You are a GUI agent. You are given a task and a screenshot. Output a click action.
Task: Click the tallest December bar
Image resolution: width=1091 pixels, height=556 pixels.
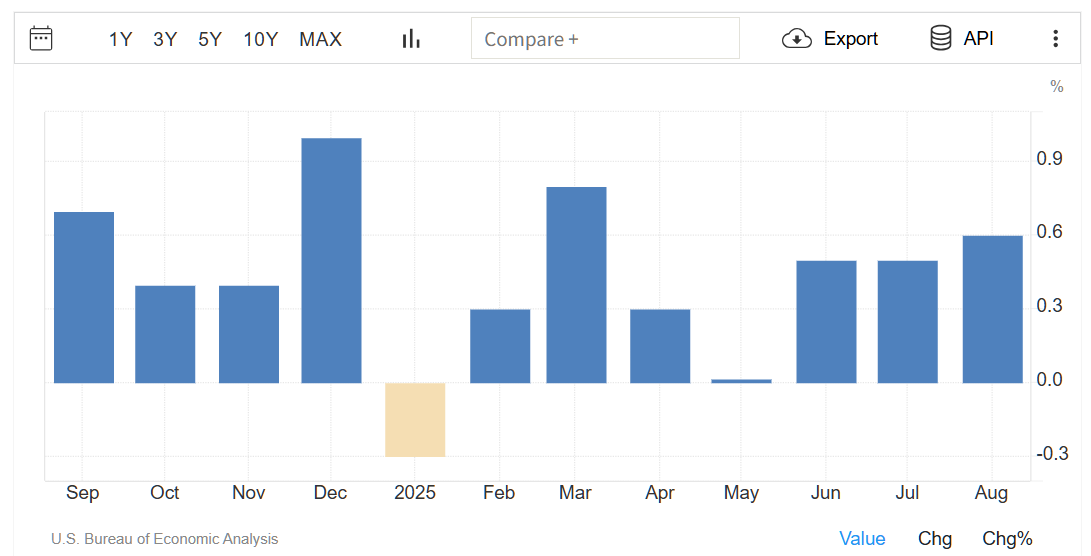[331, 260]
